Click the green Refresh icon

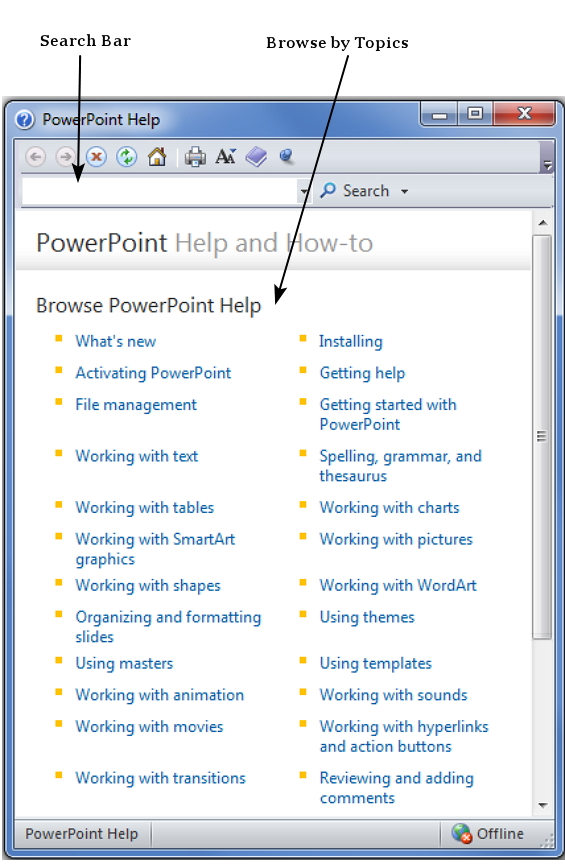126,157
